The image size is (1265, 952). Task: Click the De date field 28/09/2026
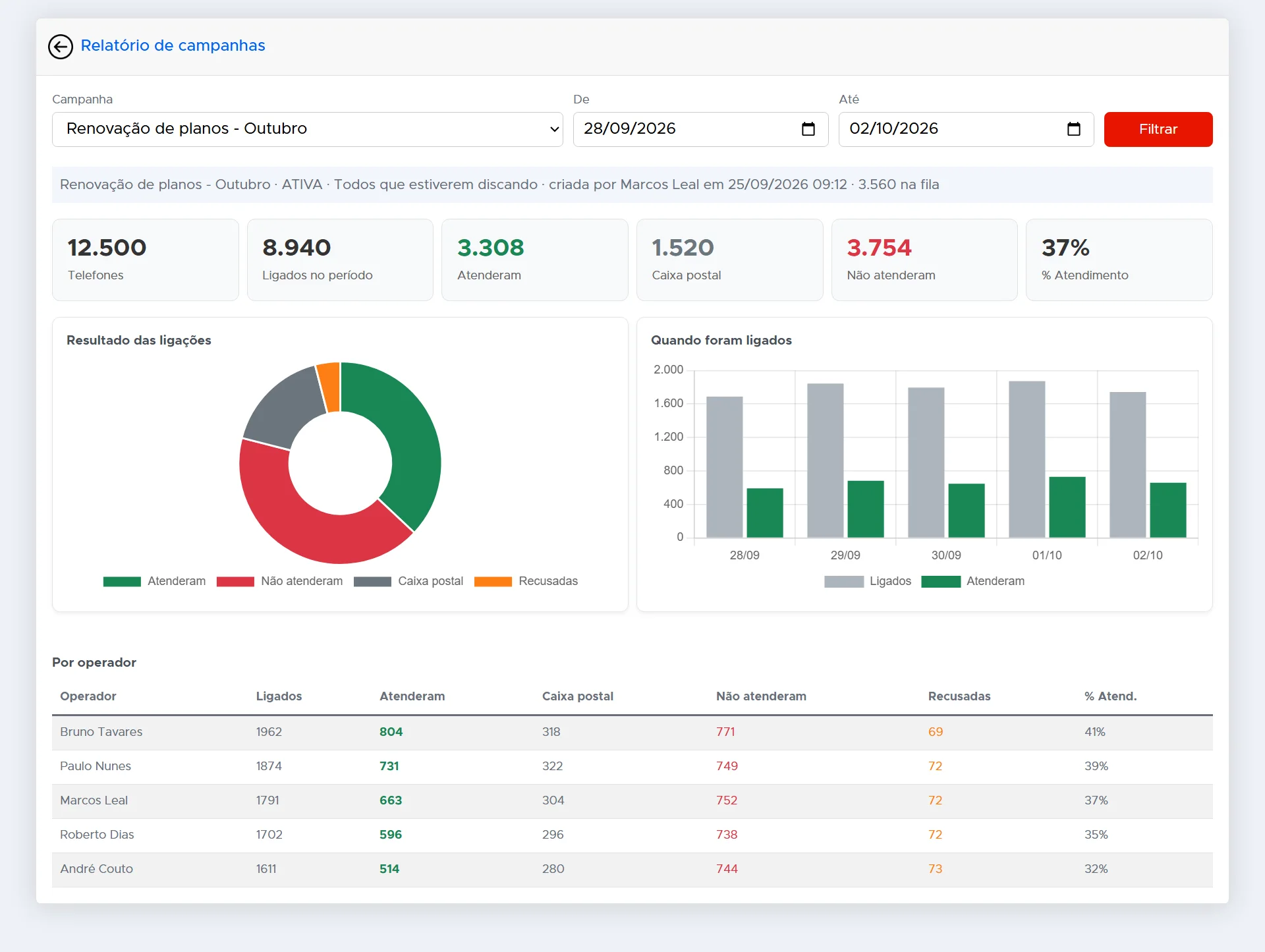click(x=700, y=129)
